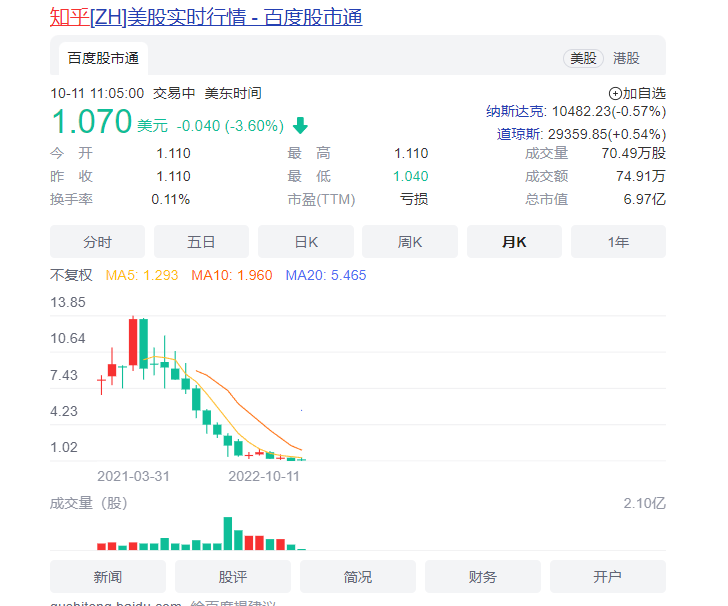Image resolution: width=728 pixels, height=606 pixels.
Task: Switch to the 美股 market toggle
Action: pyautogui.click(x=583, y=59)
